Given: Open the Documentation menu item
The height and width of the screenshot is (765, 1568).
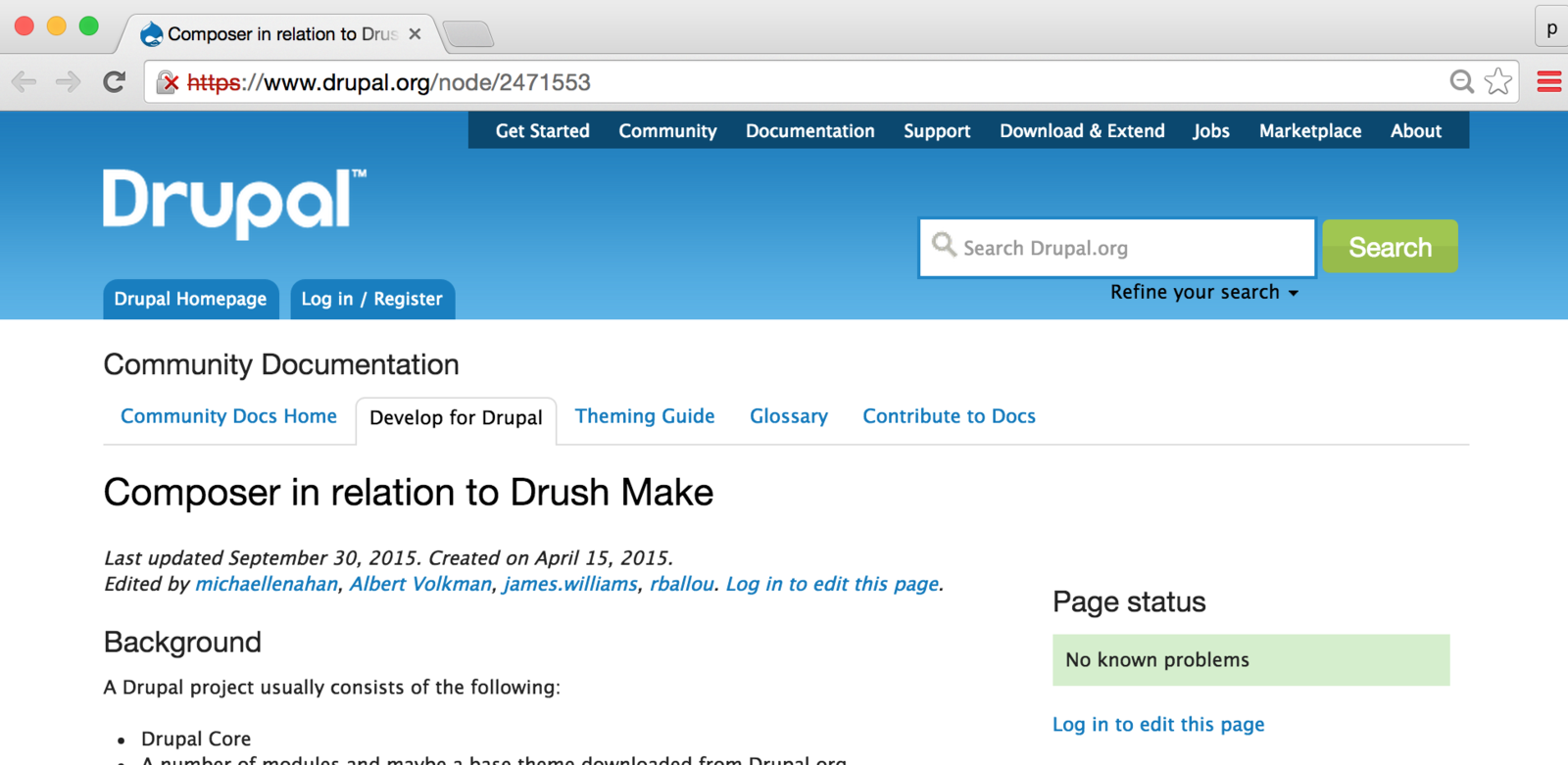Looking at the screenshot, I should coord(810,131).
